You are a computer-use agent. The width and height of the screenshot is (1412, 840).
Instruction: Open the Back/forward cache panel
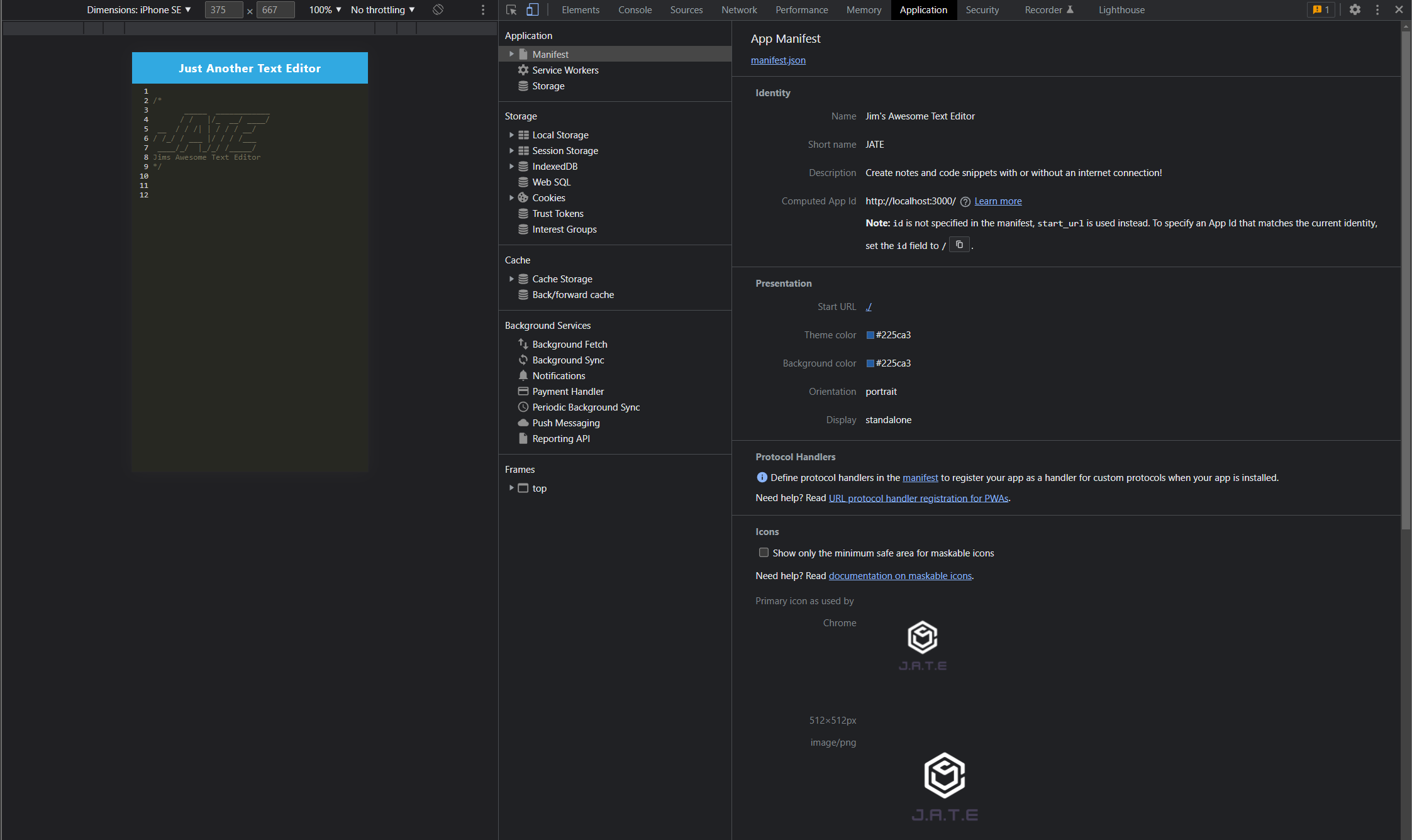(572, 294)
